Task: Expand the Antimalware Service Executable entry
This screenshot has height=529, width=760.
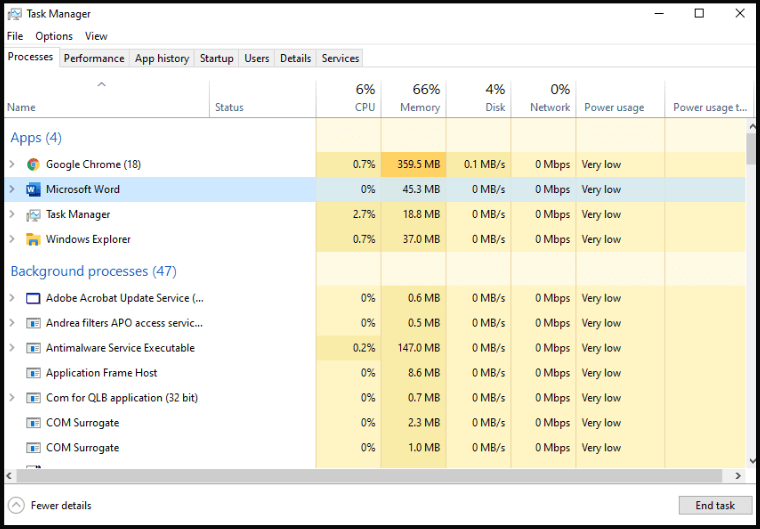Action: (12, 348)
